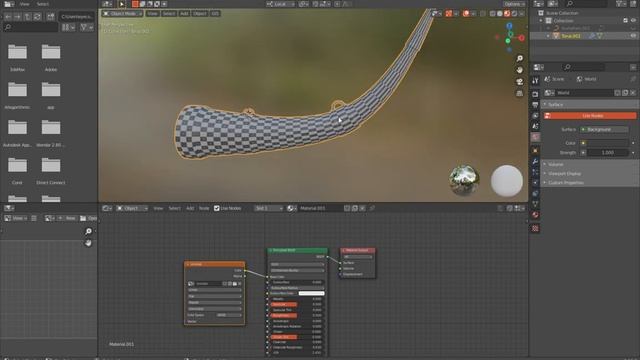Switch perspective/orthographic grid icon in viewport
Screen dimensions: 640x360
pos(519,93)
